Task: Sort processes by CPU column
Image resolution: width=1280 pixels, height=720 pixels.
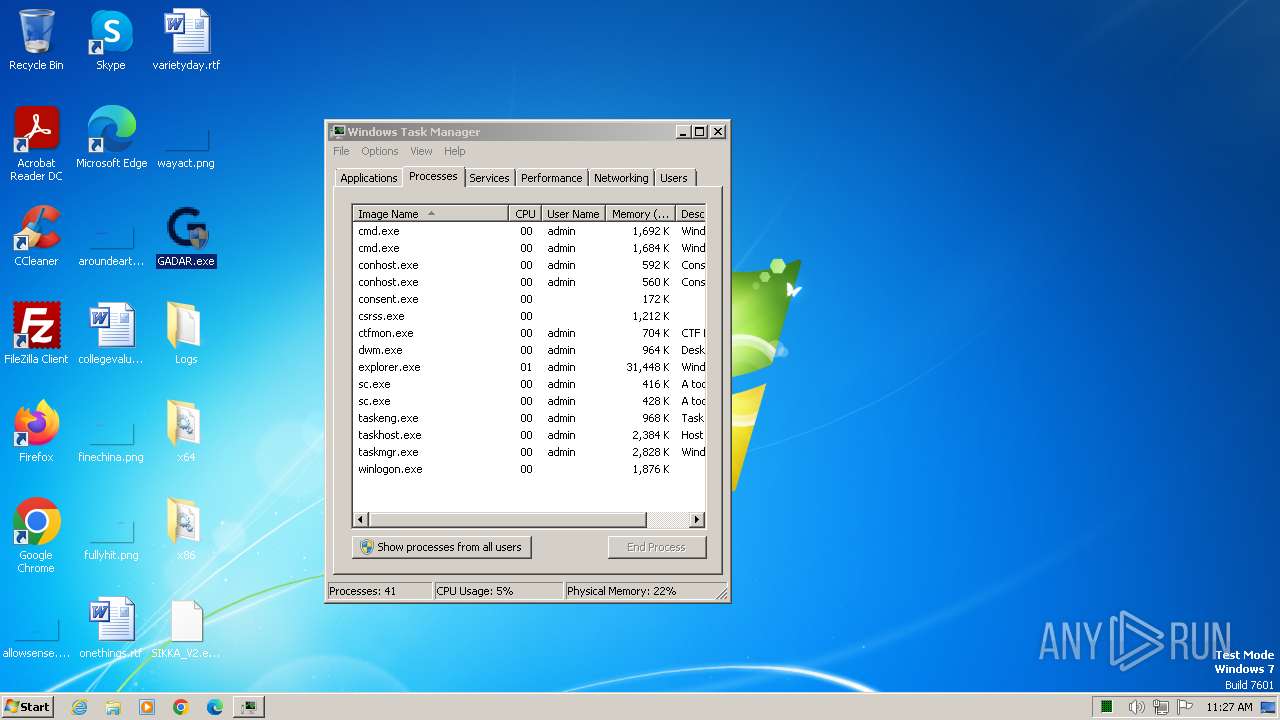Action: 525,214
